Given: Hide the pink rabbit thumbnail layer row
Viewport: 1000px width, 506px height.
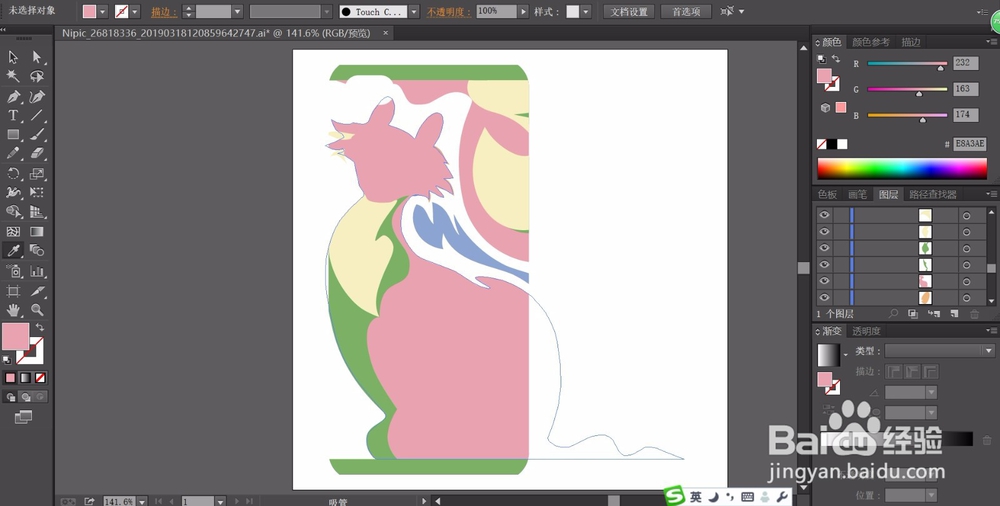Looking at the screenshot, I should pyautogui.click(x=824, y=281).
